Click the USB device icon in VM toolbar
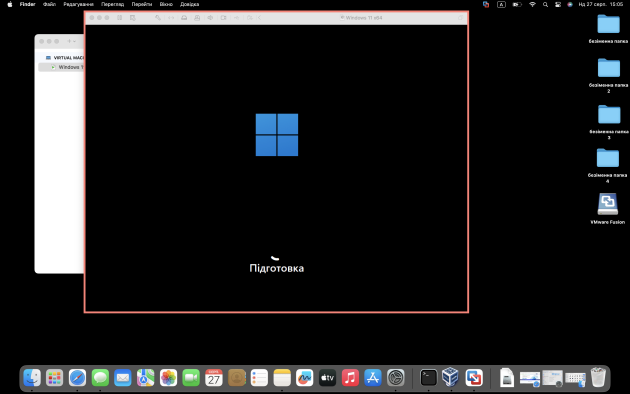Screen dimensions: 630x394 (237, 18)
